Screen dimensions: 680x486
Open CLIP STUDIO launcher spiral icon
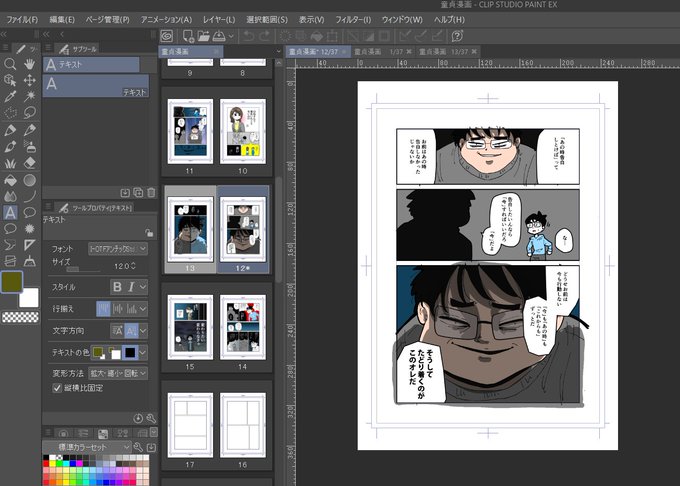(x=167, y=36)
